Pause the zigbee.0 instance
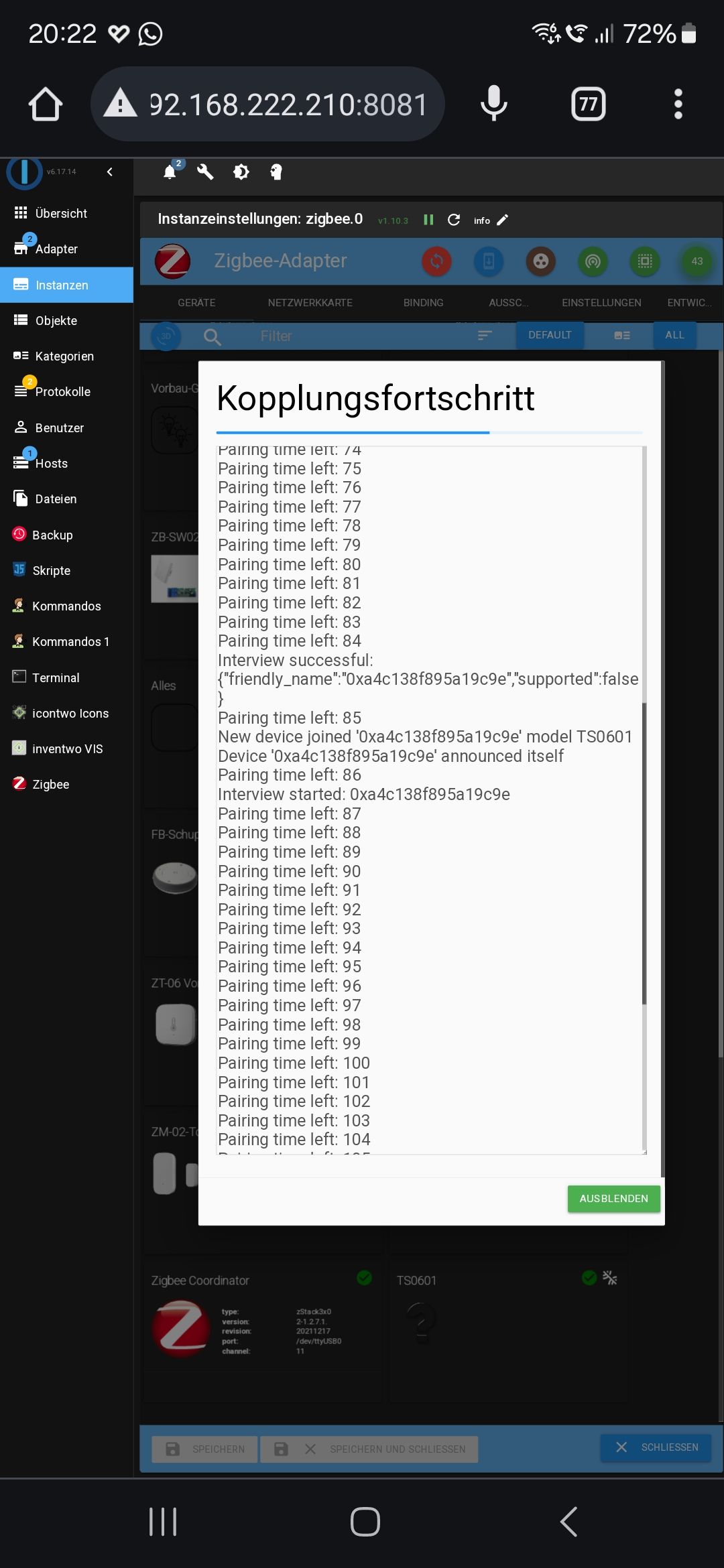This screenshot has width=724, height=1568. coord(428,220)
